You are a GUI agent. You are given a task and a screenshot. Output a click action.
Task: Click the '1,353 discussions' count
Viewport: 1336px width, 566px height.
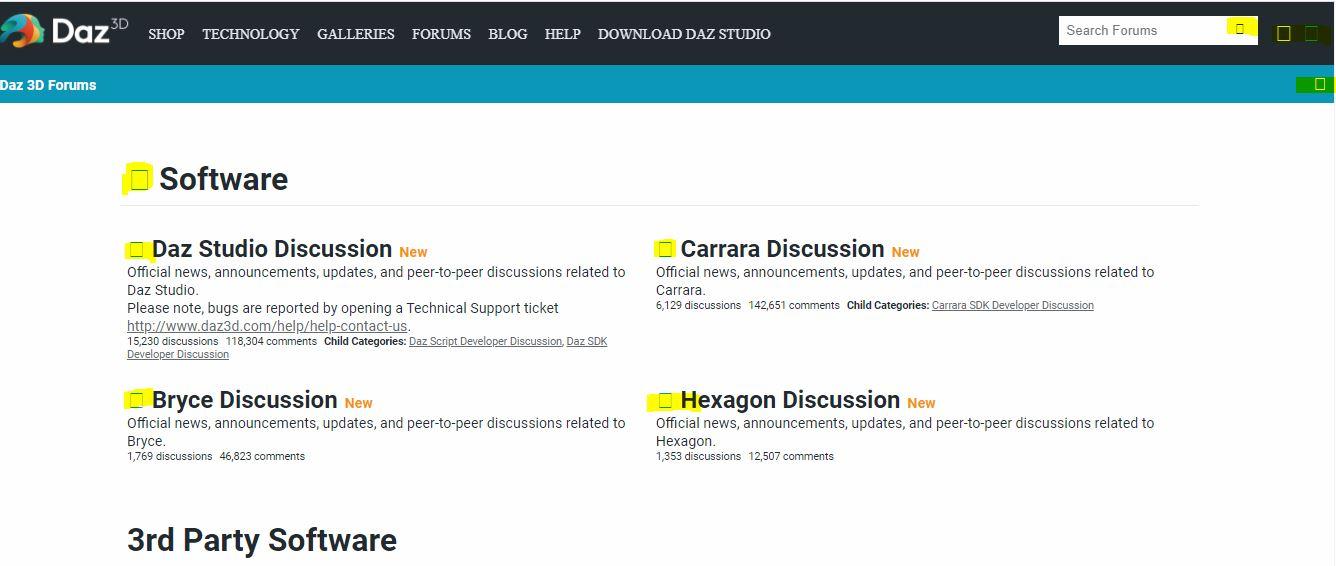pyautogui.click(x=698, y=457)
